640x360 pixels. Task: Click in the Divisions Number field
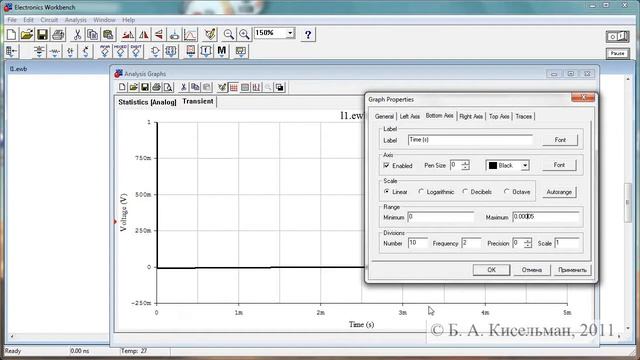(418, 243)
